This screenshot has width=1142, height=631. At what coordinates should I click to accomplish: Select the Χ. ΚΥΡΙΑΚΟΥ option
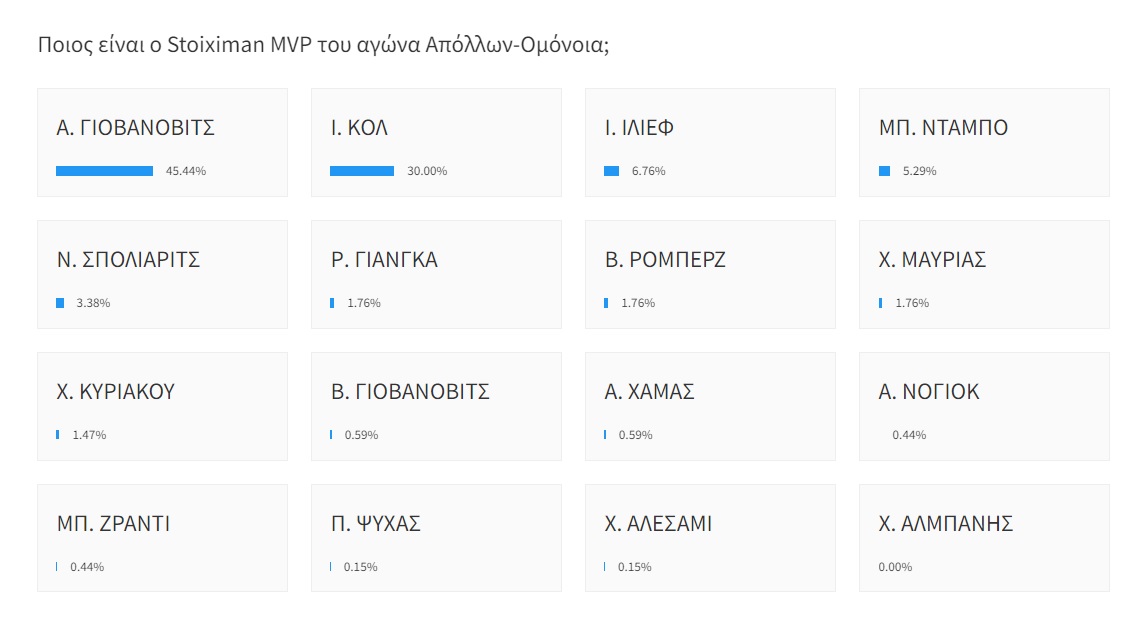(162, 407)
